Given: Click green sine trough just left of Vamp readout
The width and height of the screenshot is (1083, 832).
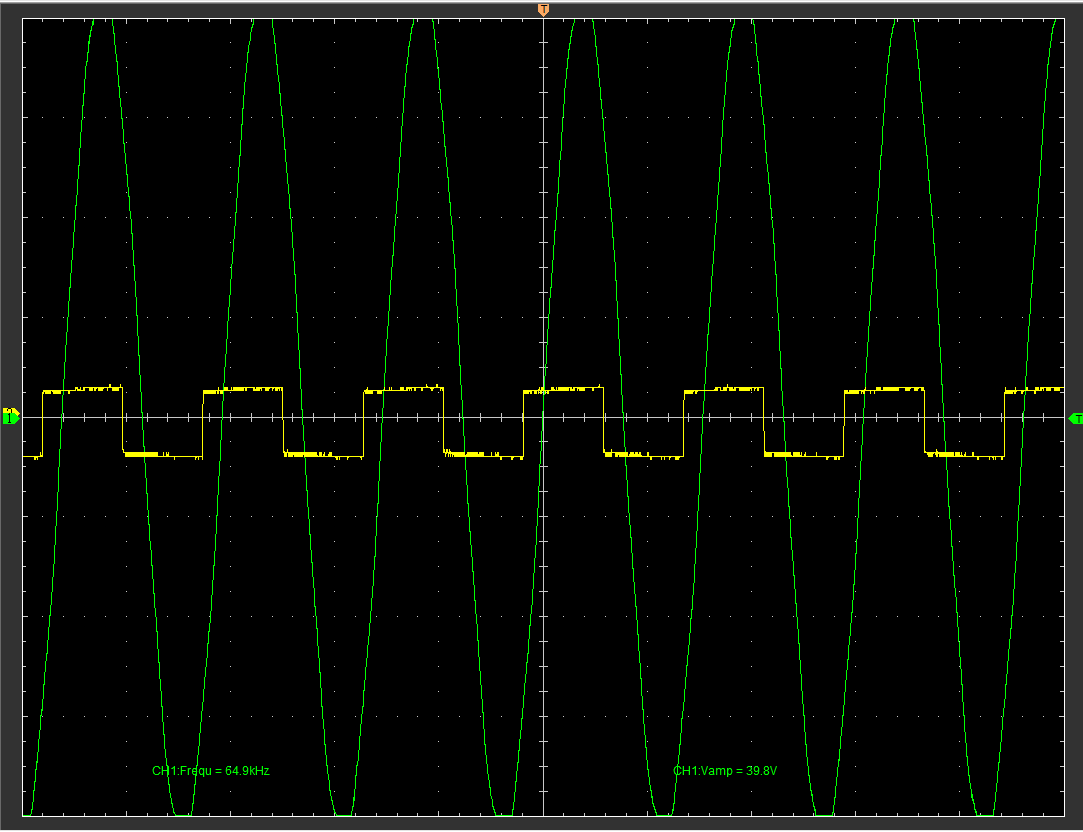Looking at the screenshot, I should tap(662, 812).
